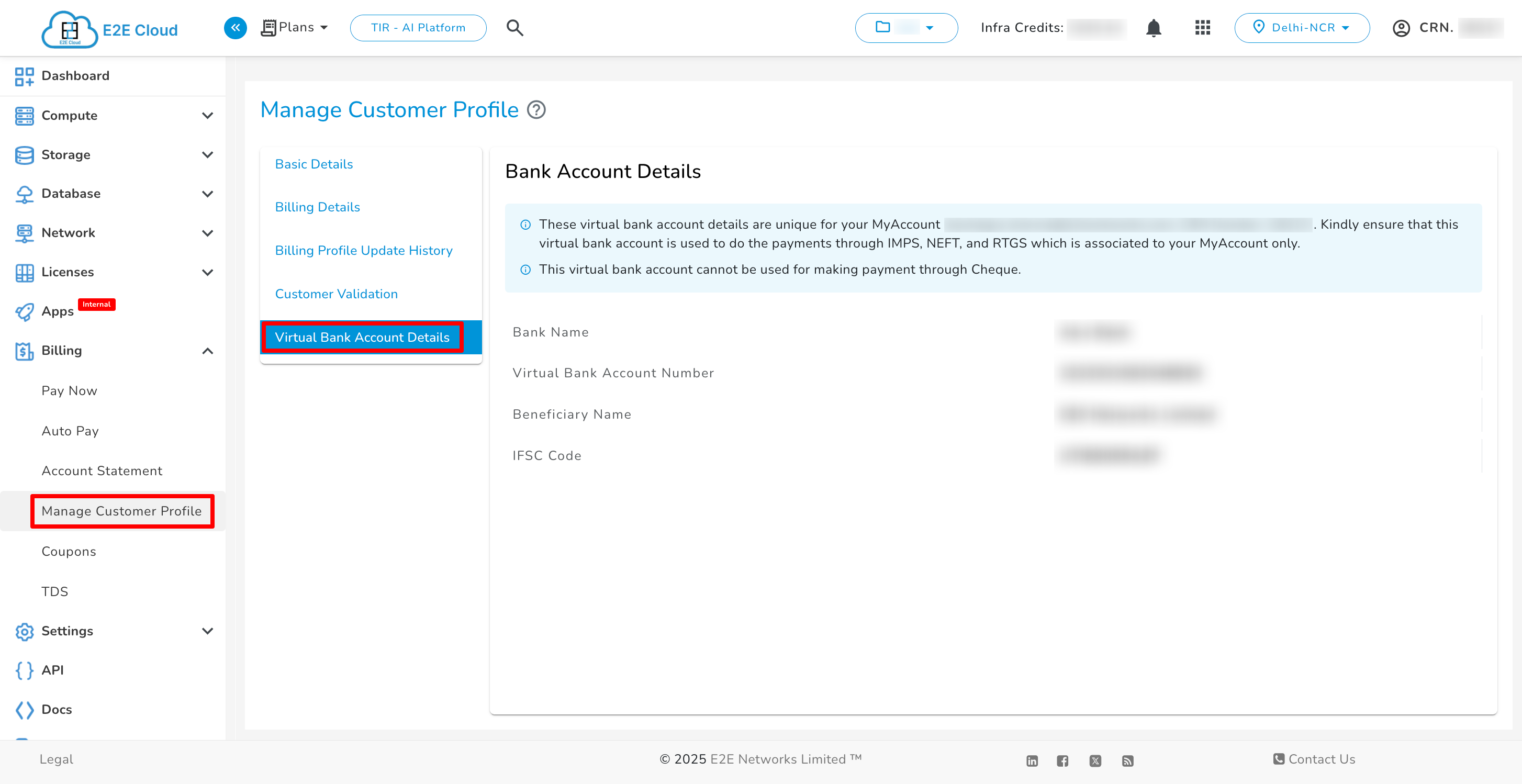Click the Infra Credits text

1022,28
